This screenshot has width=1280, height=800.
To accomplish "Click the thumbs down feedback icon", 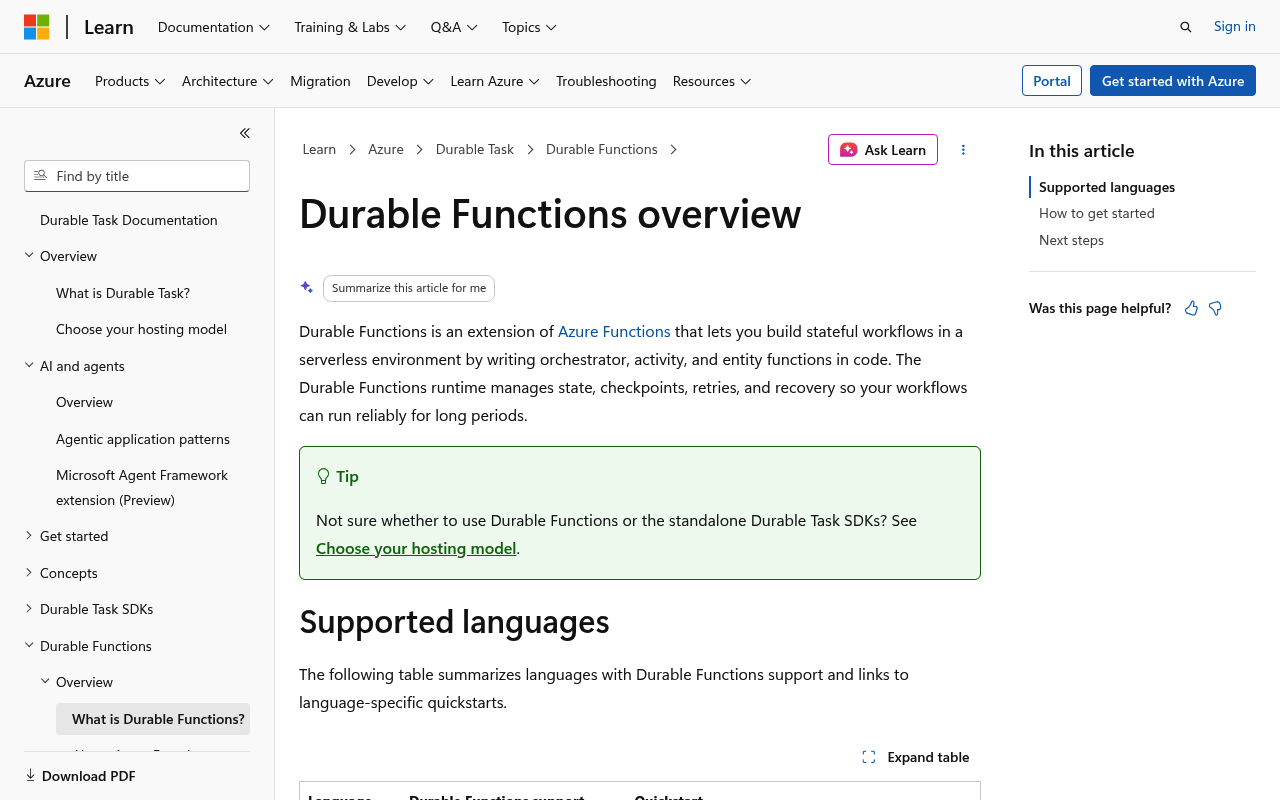I will point(1215,308).
